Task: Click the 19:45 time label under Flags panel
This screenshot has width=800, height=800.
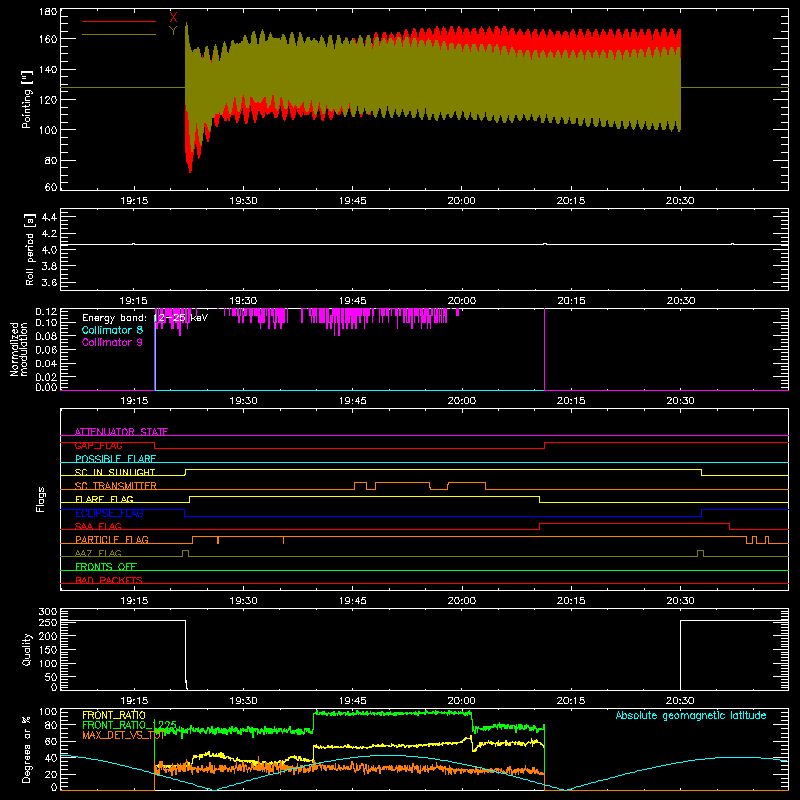Action: click(353, 601)
